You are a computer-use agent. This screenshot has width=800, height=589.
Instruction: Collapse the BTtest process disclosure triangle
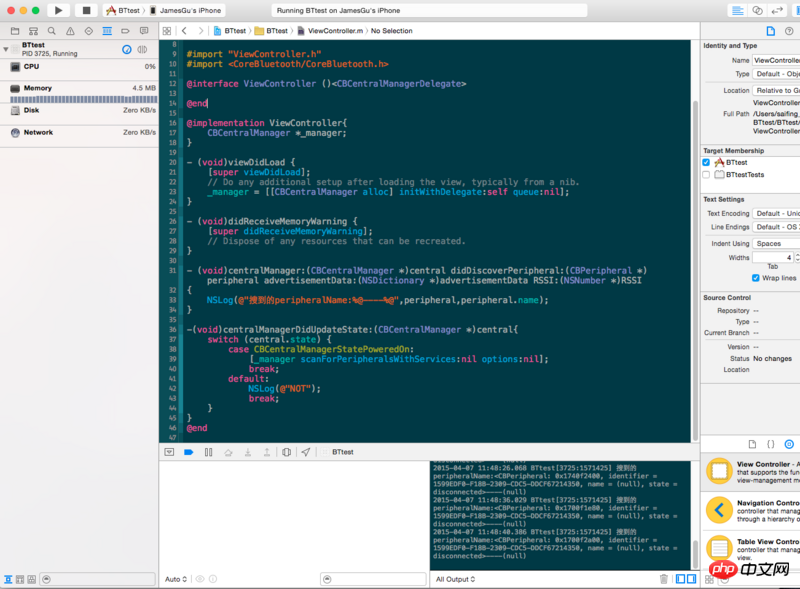pos(6,47)
